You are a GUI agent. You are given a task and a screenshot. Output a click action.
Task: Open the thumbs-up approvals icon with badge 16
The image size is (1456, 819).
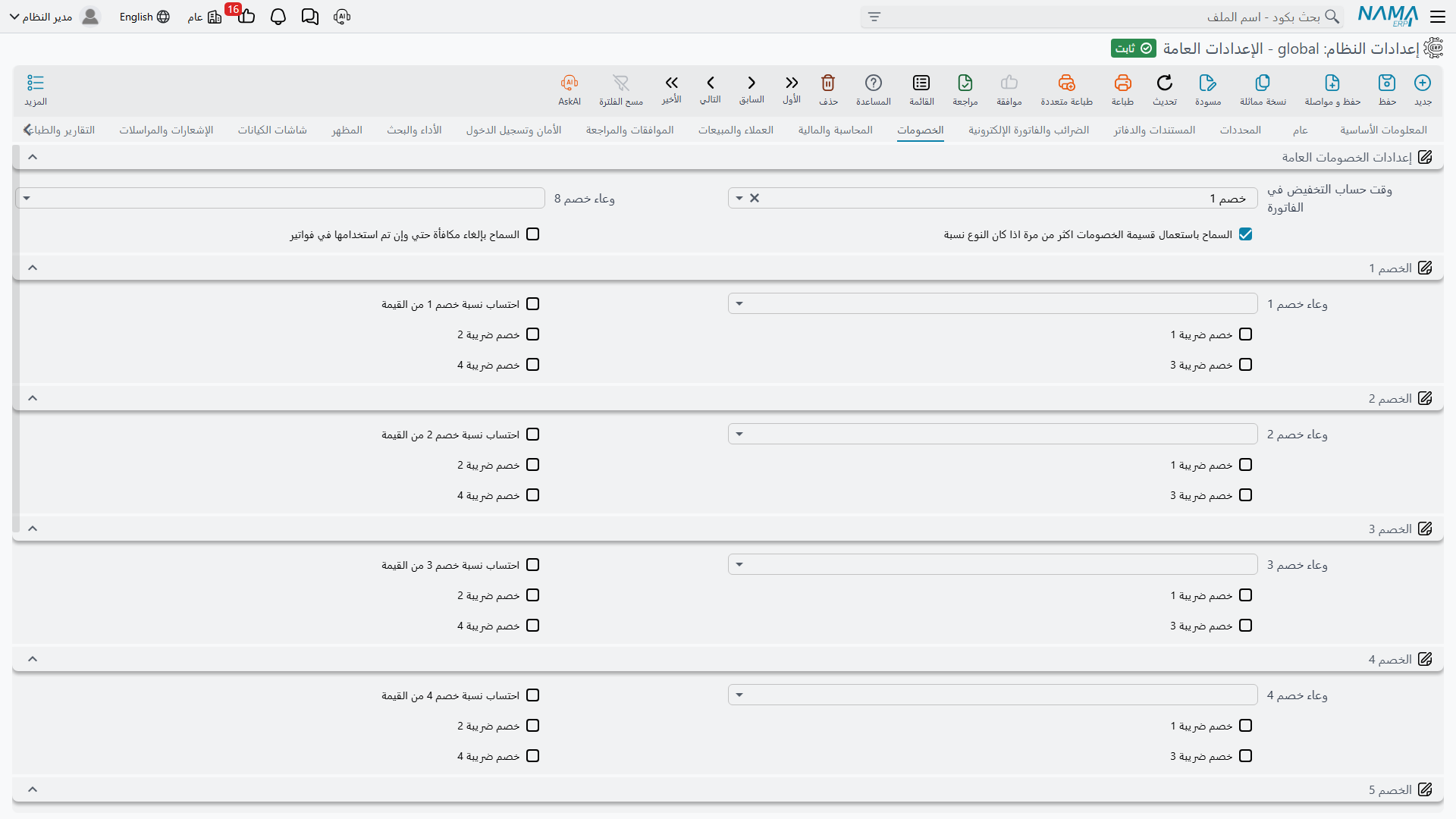point(246,17)
